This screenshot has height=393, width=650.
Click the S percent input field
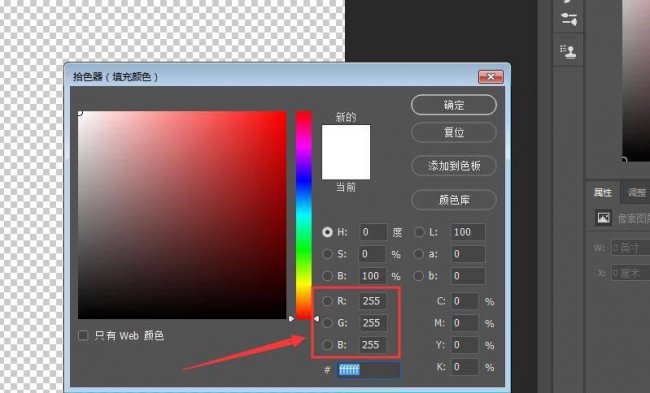tap(373, 254)
